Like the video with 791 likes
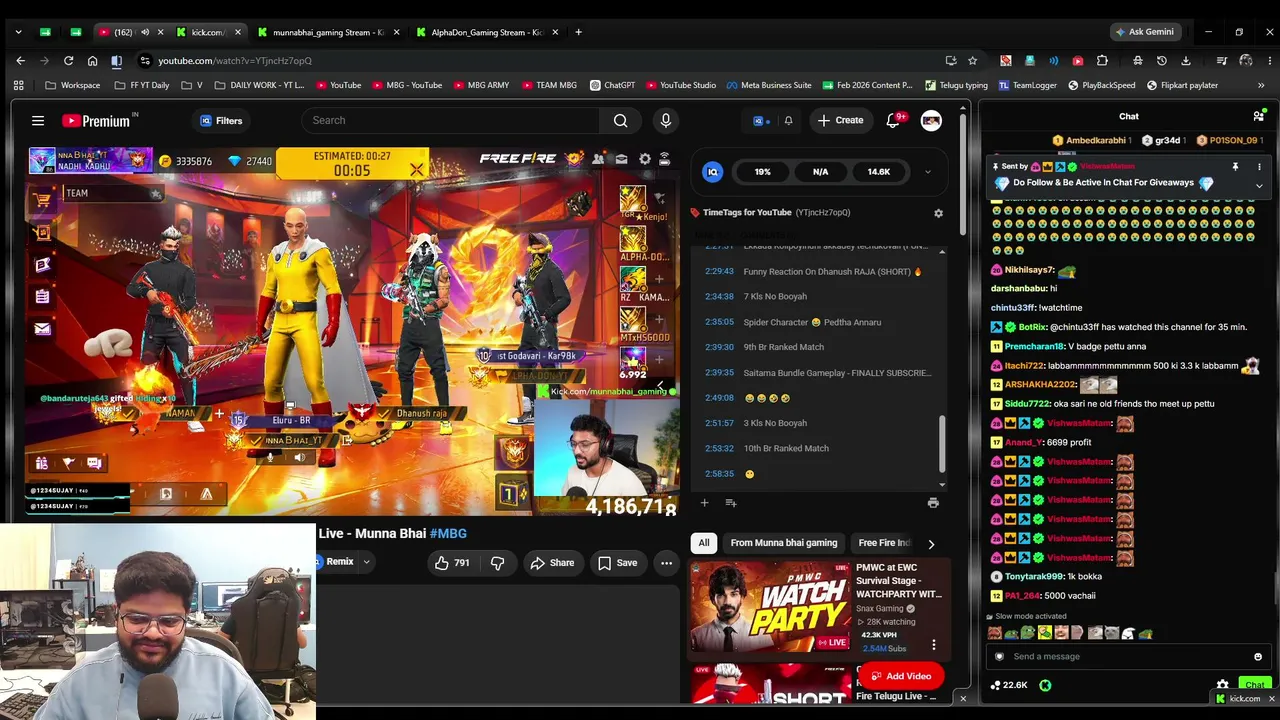 451,563
